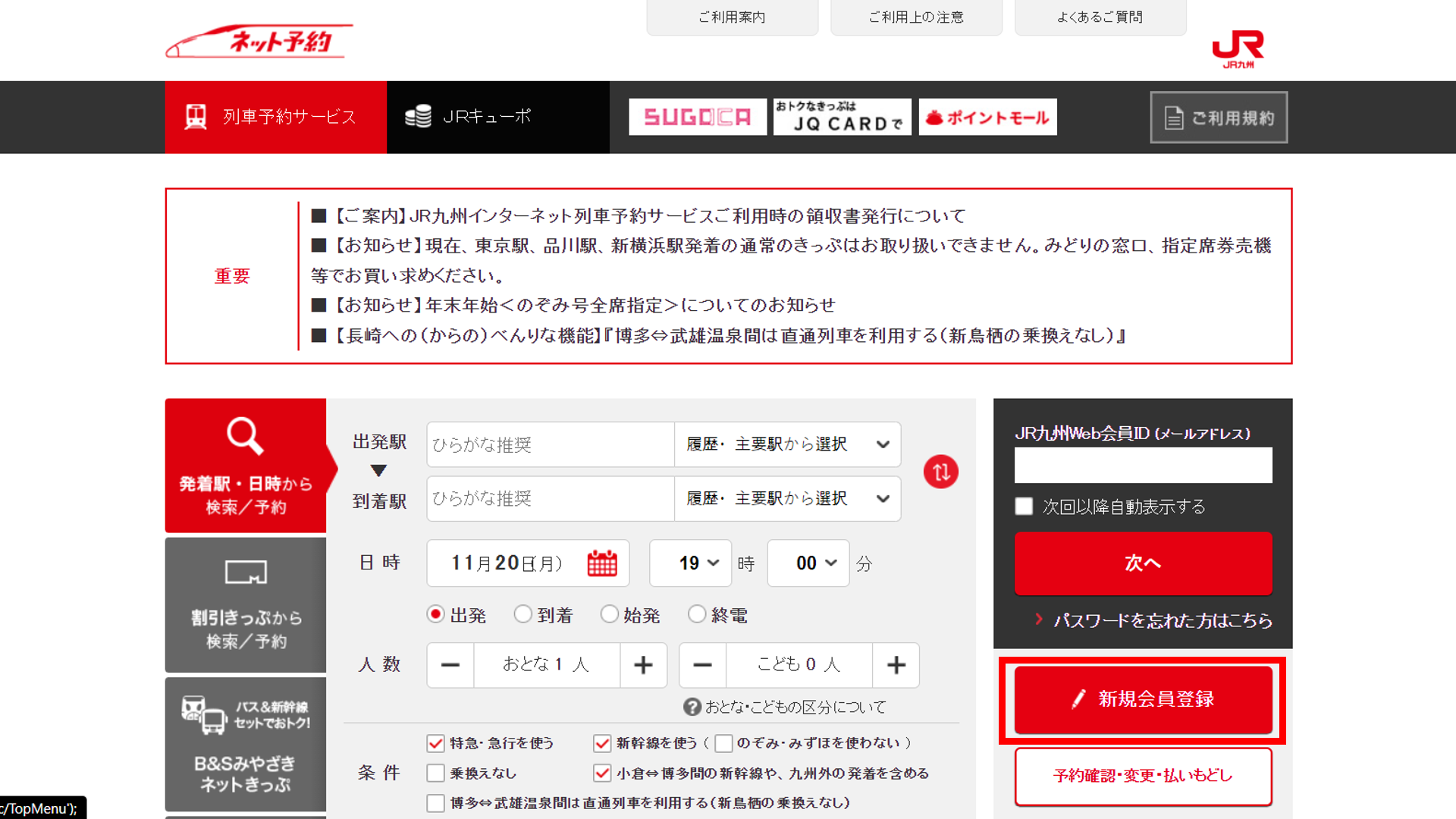Toggle のぞみ・みずほを使わない checkbox
The image size is (1456, 819).
[723, 743]
